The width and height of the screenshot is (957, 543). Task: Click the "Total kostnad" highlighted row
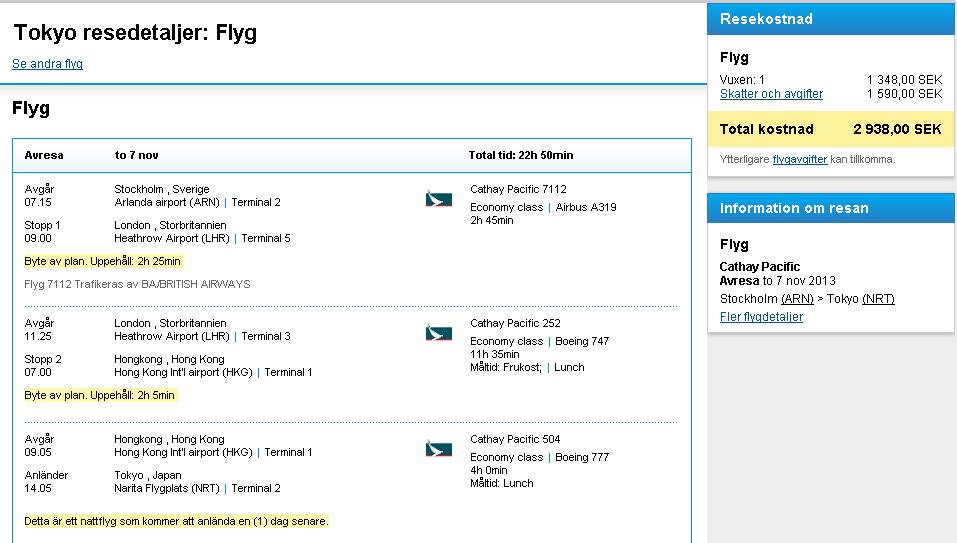(830, 129)
